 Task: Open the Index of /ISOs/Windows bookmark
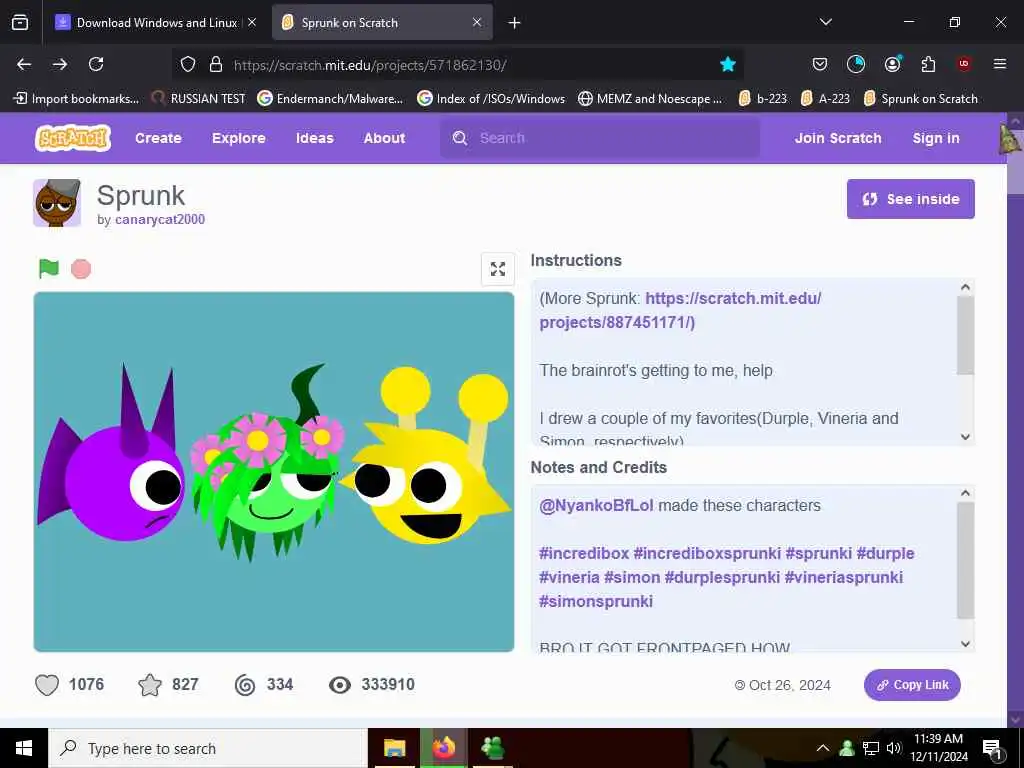491,99
